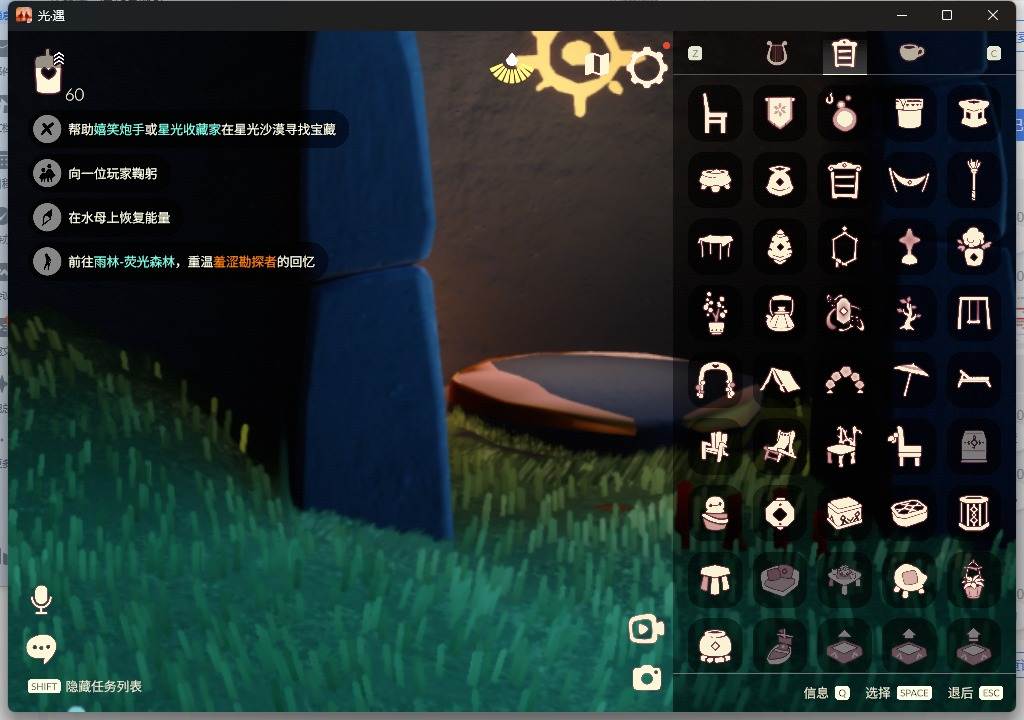Click the 选择 SPACE select button
The height and width of the screenshot is (720, 1024).
coord(898,693)
